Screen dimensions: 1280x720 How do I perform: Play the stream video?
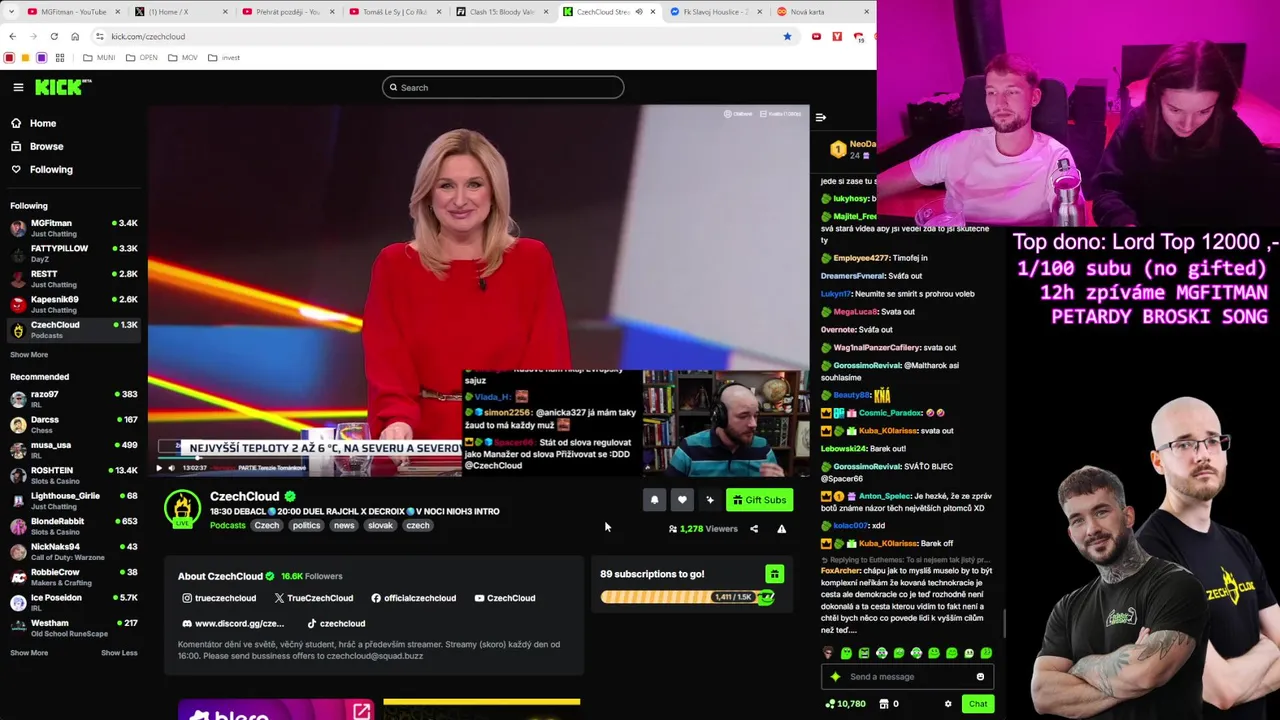158,468
